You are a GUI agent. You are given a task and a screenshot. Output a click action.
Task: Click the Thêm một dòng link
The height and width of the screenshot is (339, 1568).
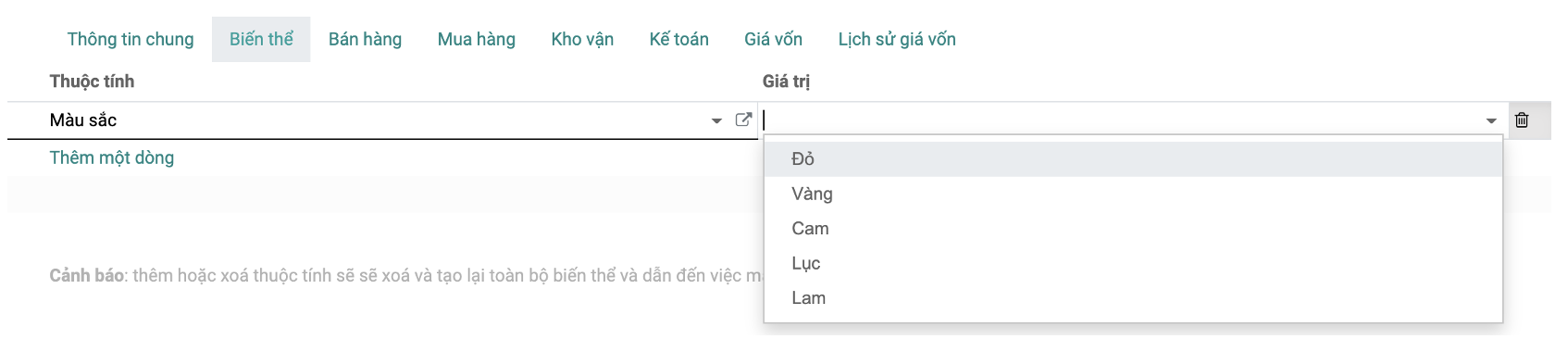pyautogui.click(x=112, y=157)
